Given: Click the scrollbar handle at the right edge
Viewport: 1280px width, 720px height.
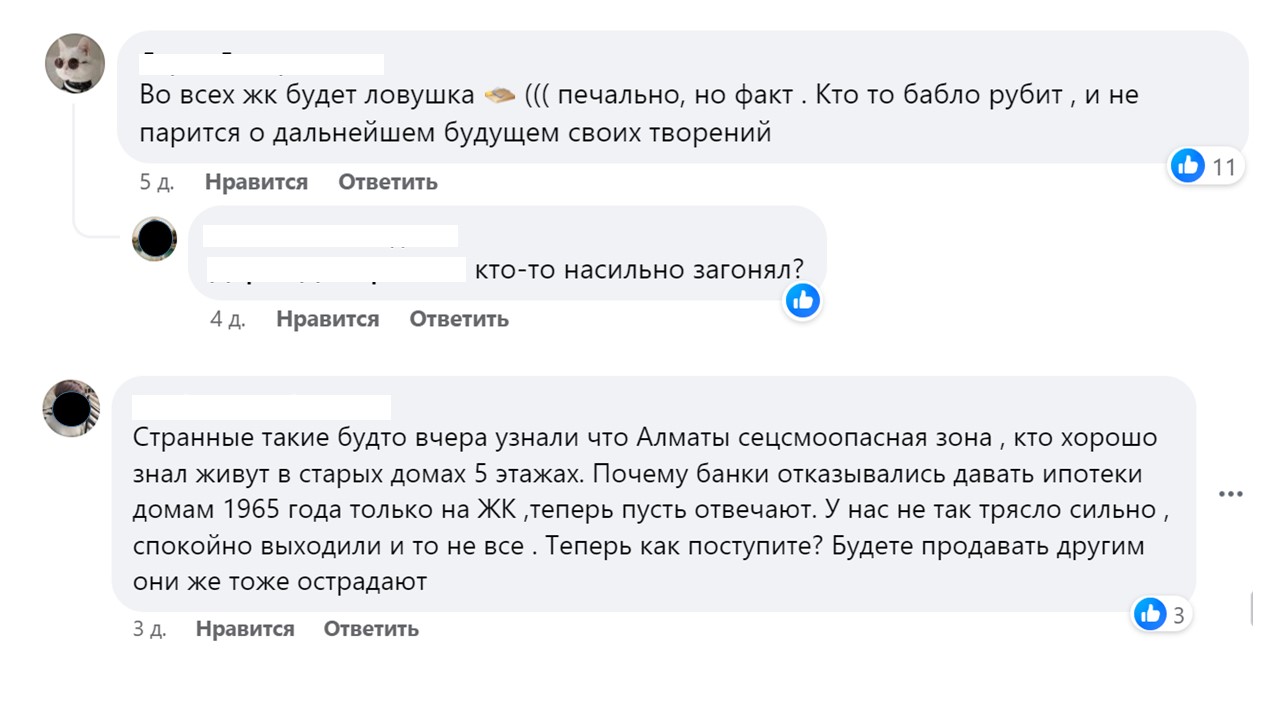Looking at the screenshot, I should 1253,607.
